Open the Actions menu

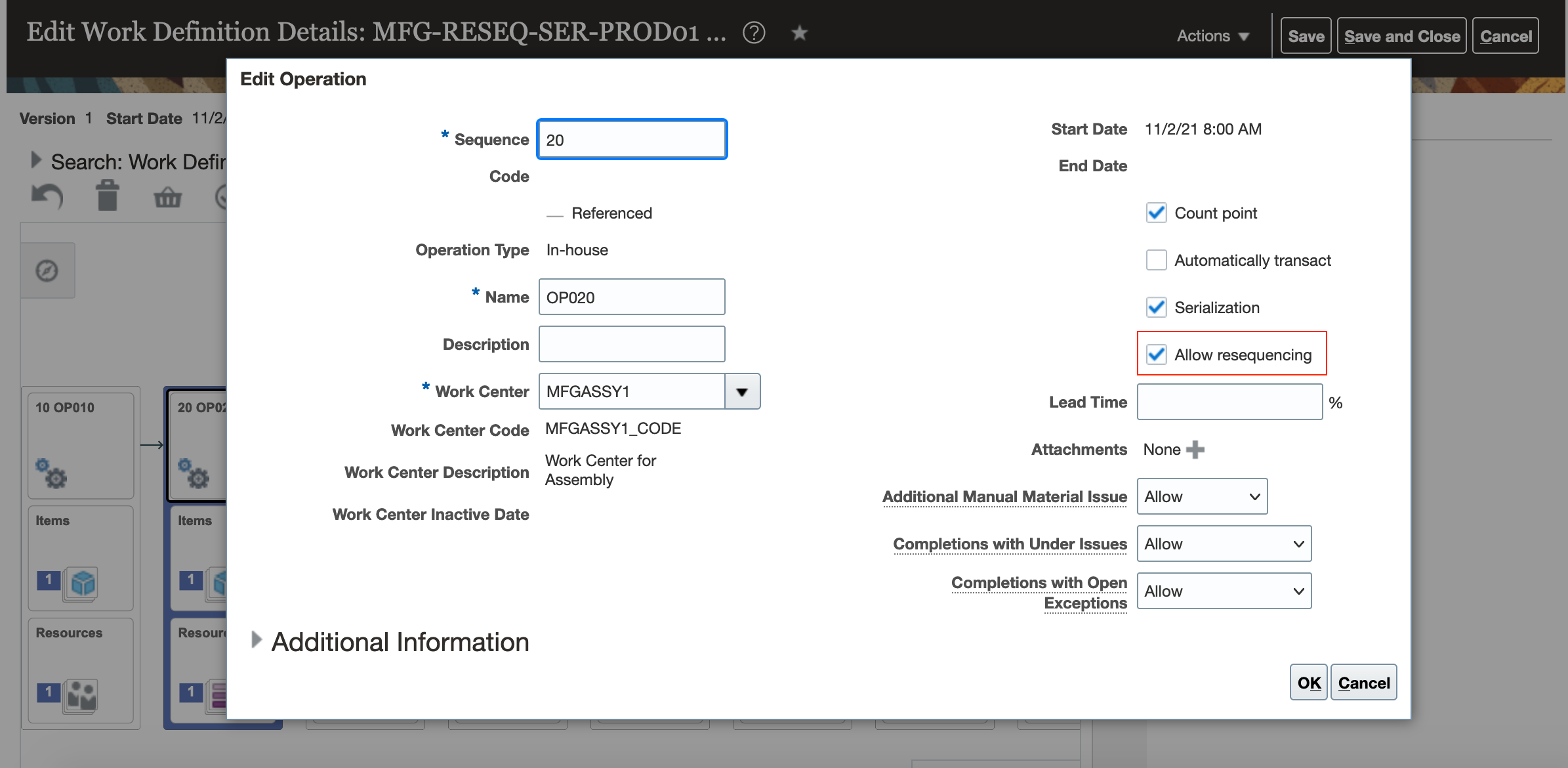[x=1212, y=36]
